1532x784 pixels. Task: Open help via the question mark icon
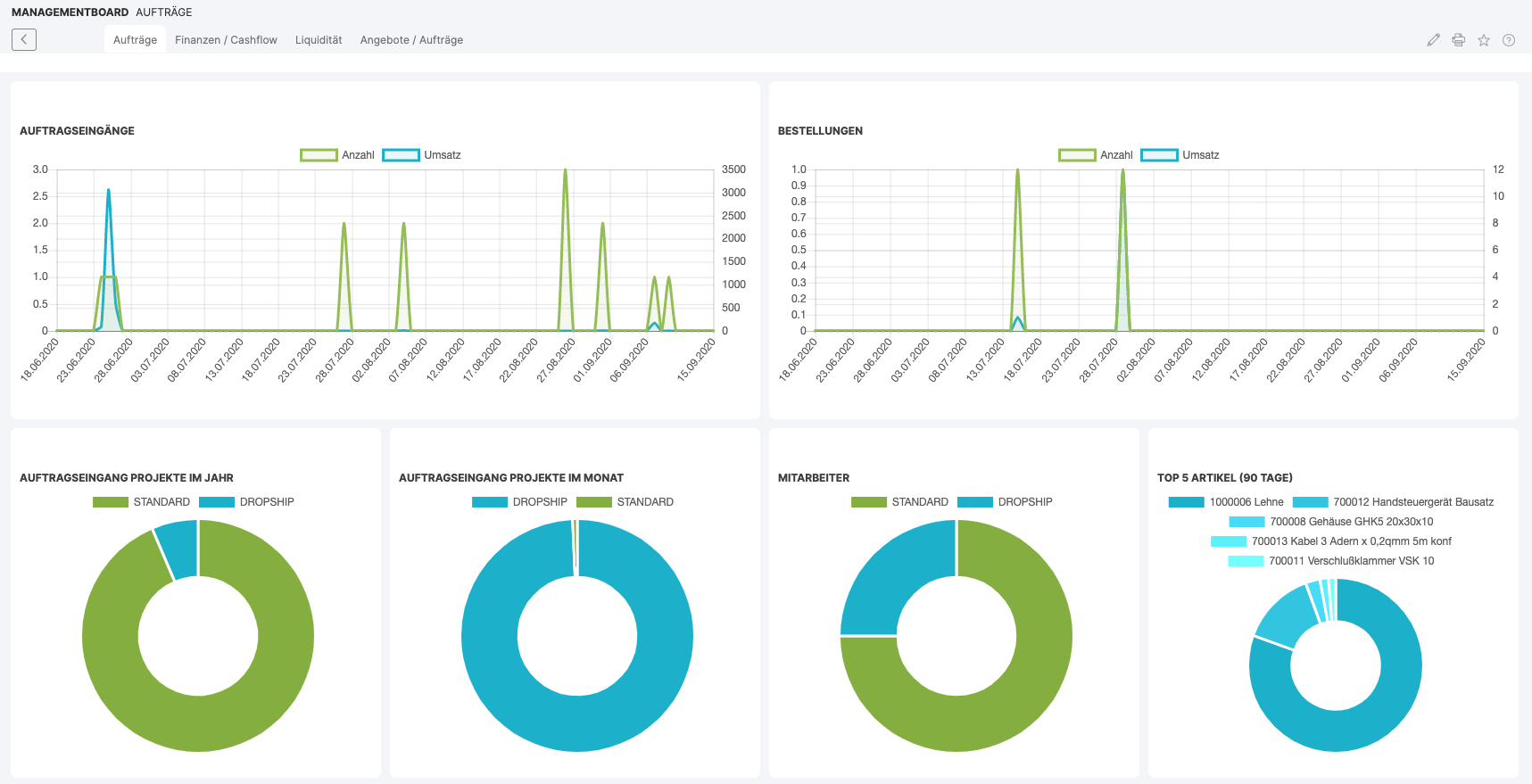1508,40
